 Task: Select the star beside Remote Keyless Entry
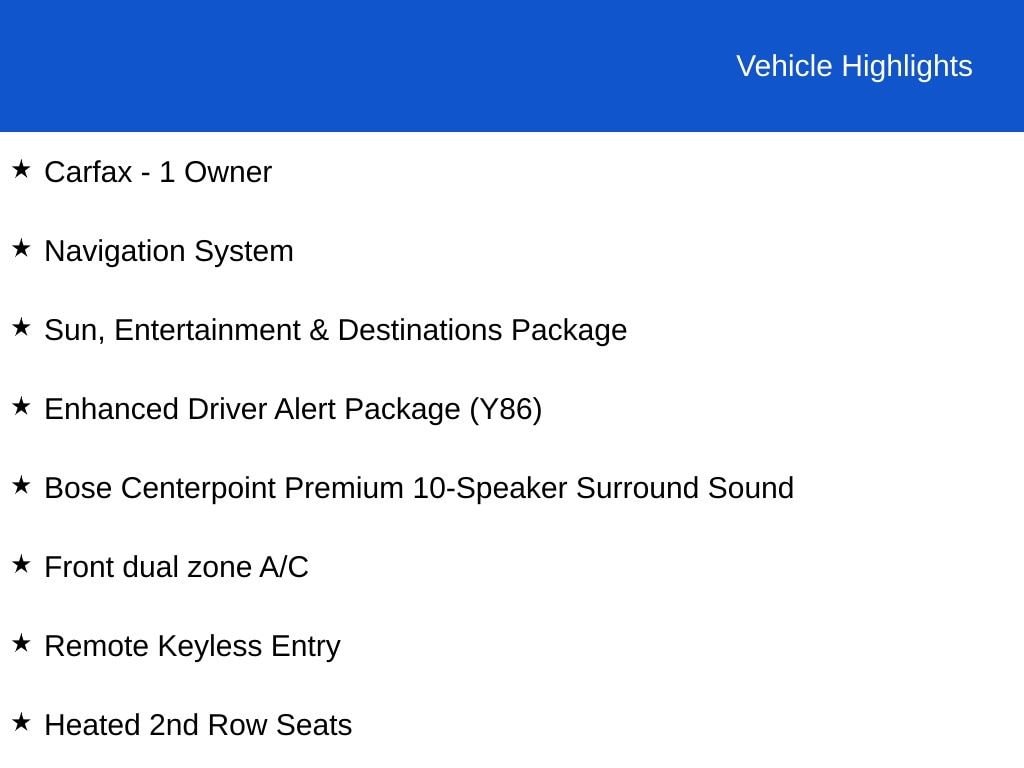coord(21,643)
